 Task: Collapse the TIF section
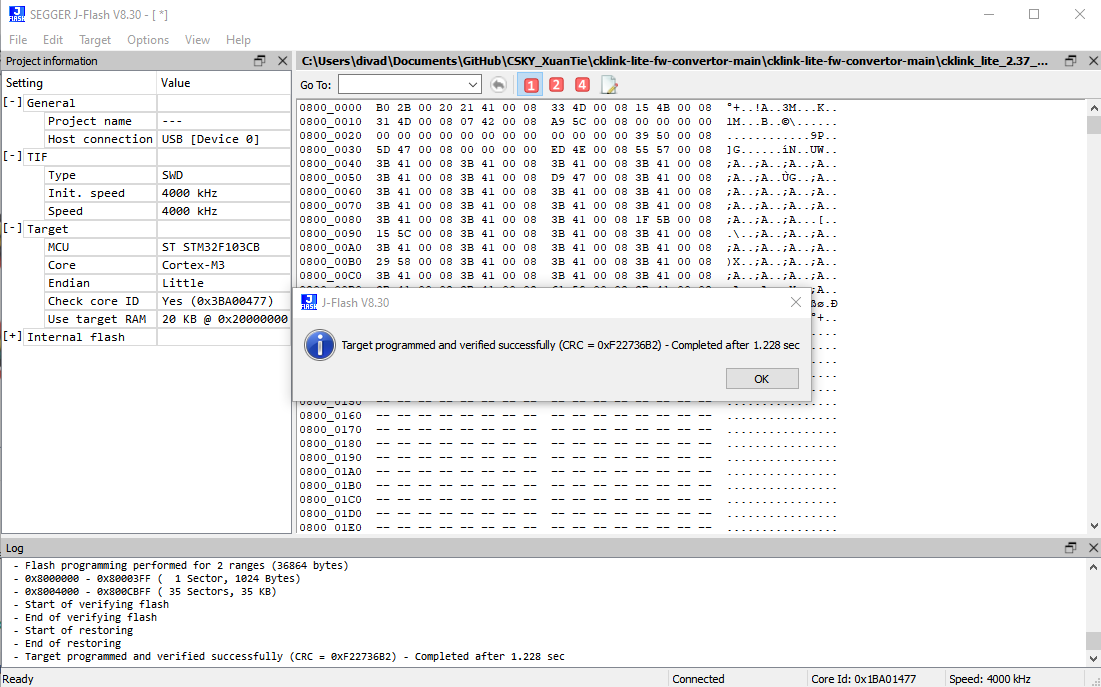tap(13, 157)
